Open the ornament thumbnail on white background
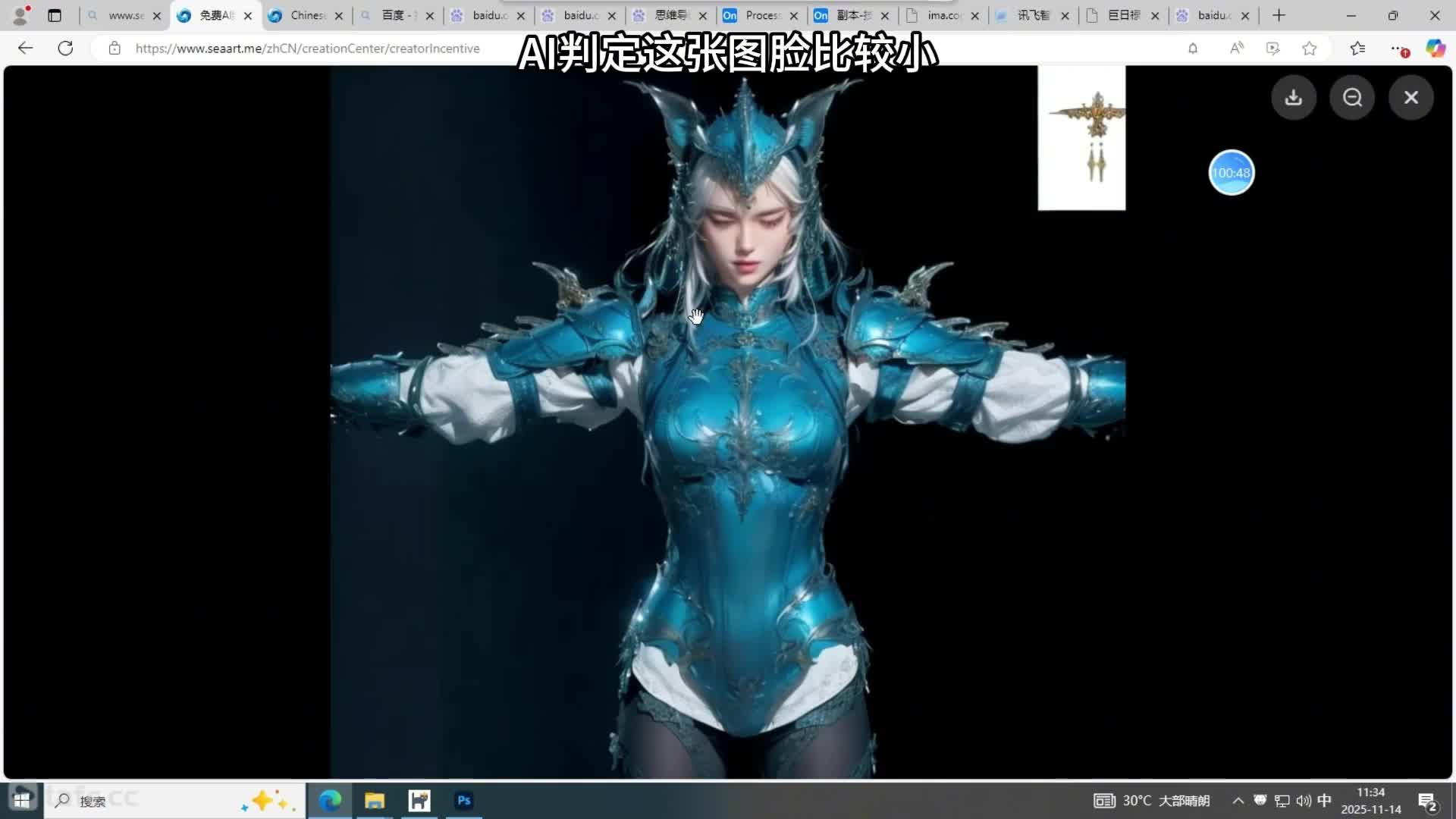The width and height of the screenshot is (1456, 819). click(x=1081, y=137)
